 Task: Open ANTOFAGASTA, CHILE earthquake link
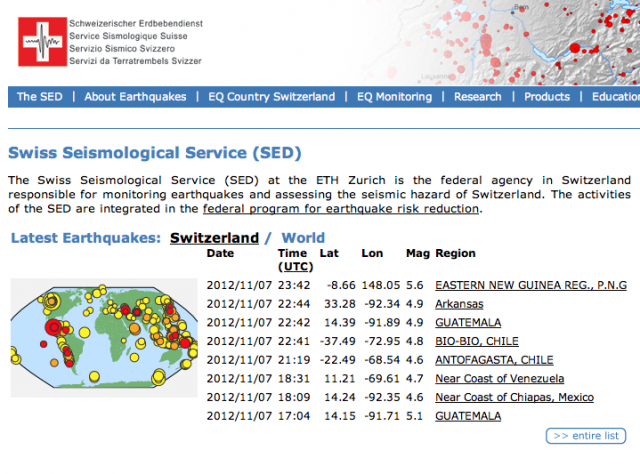494,360
